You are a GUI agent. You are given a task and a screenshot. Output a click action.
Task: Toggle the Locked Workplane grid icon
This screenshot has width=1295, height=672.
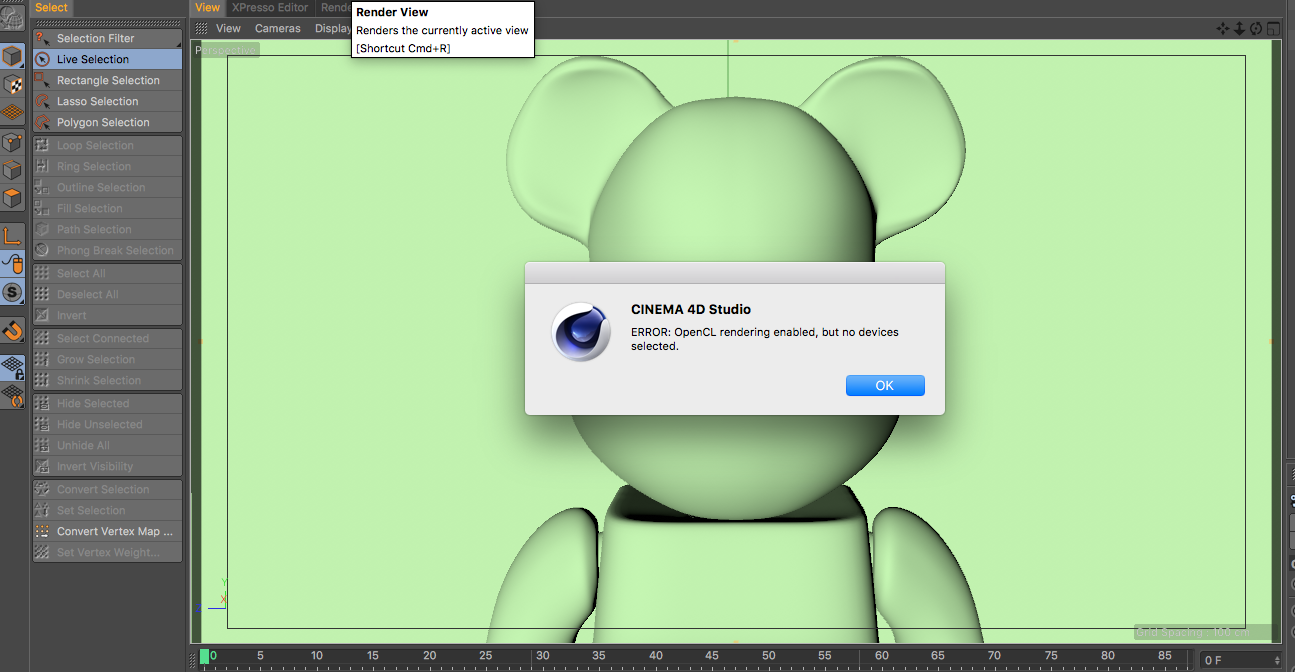click(13, 367)
